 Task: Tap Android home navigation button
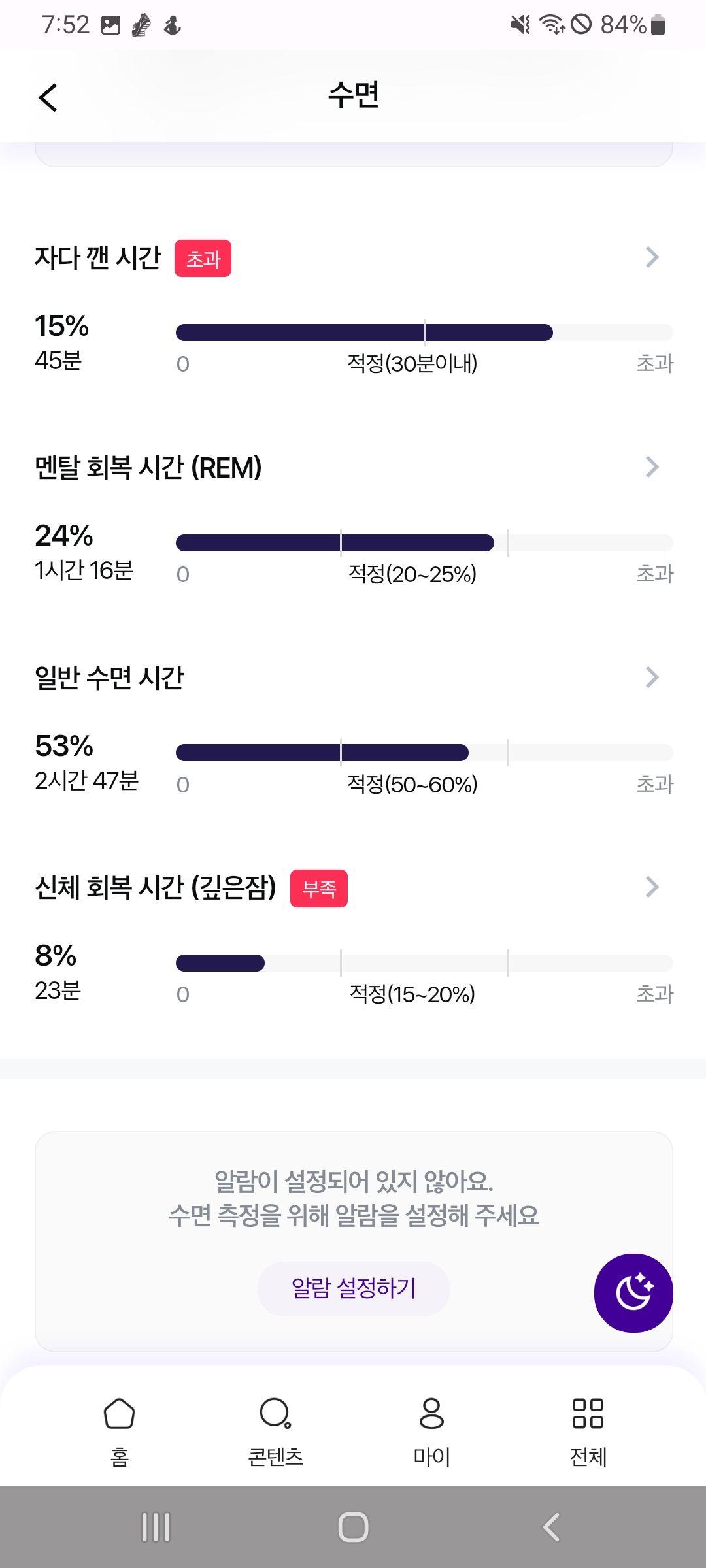pyautogui.click(x=353, y=1527)
